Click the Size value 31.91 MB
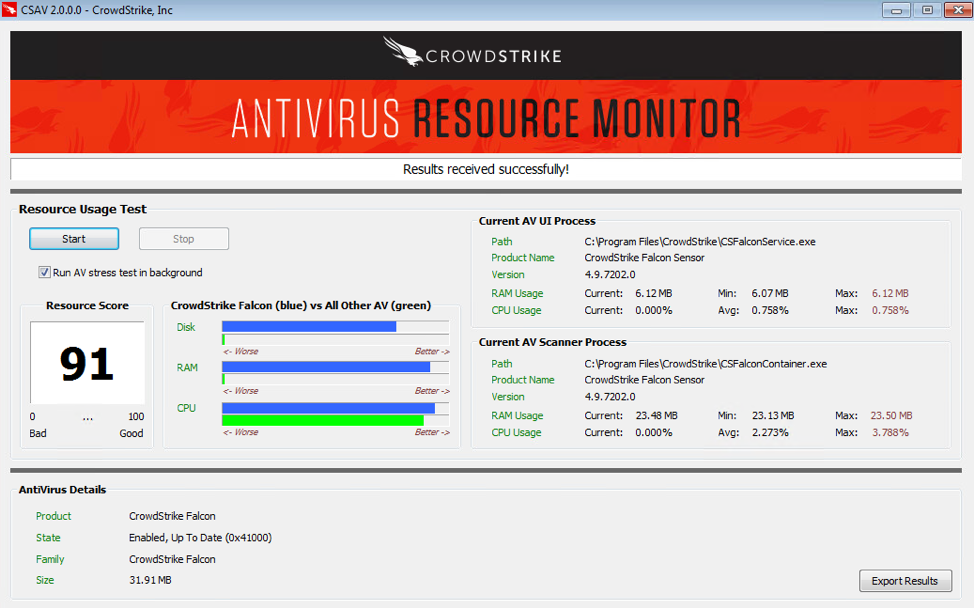 click(150, 580)
